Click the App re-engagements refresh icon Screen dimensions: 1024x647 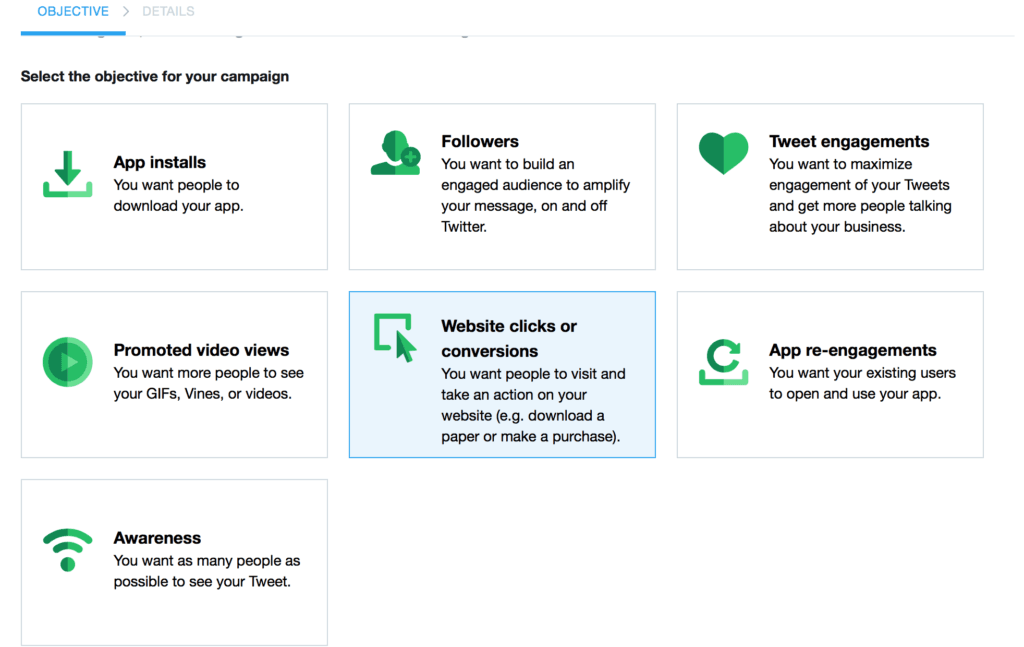723,361
